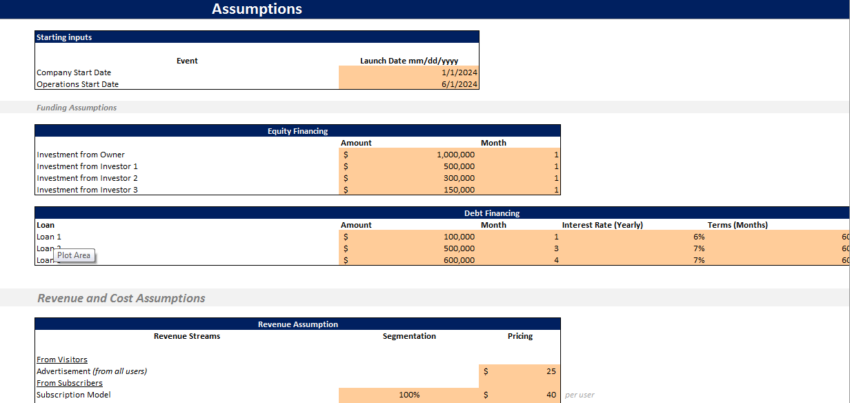Click the Revenue and Cost Assumptions heading
Screen dimensions: 850x403
(121, 298)
